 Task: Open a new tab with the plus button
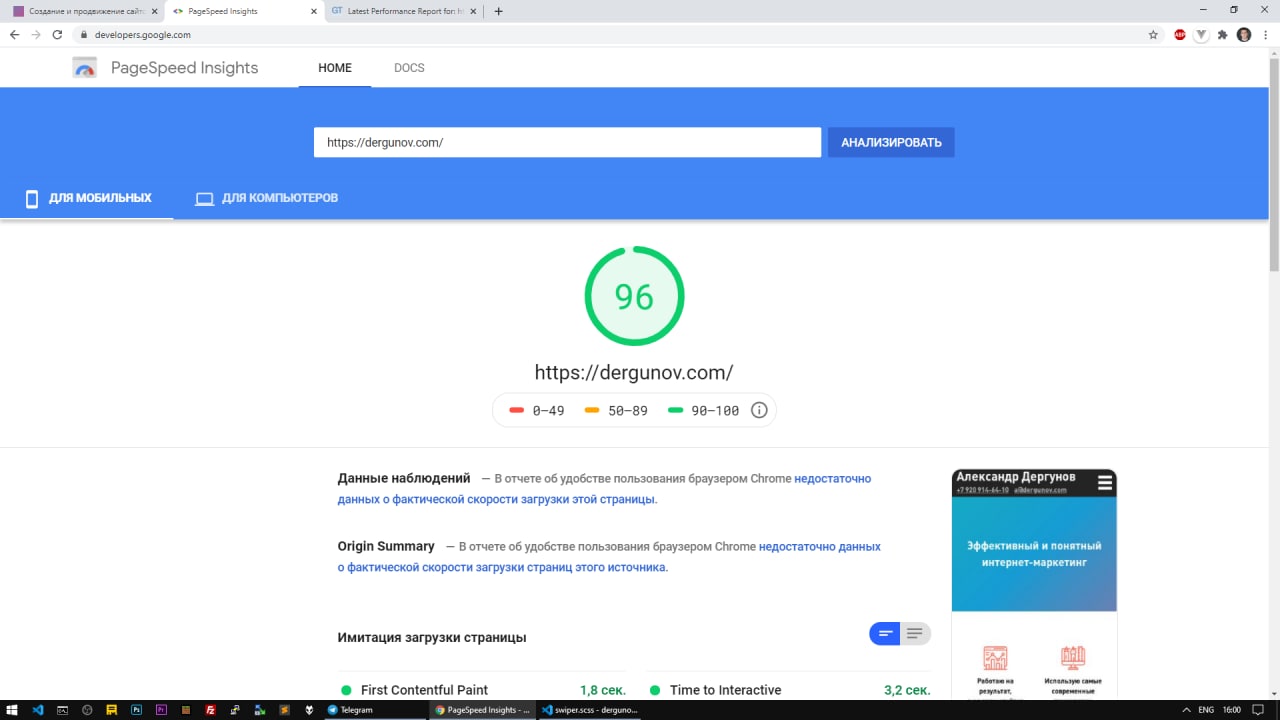click(499, 11)
